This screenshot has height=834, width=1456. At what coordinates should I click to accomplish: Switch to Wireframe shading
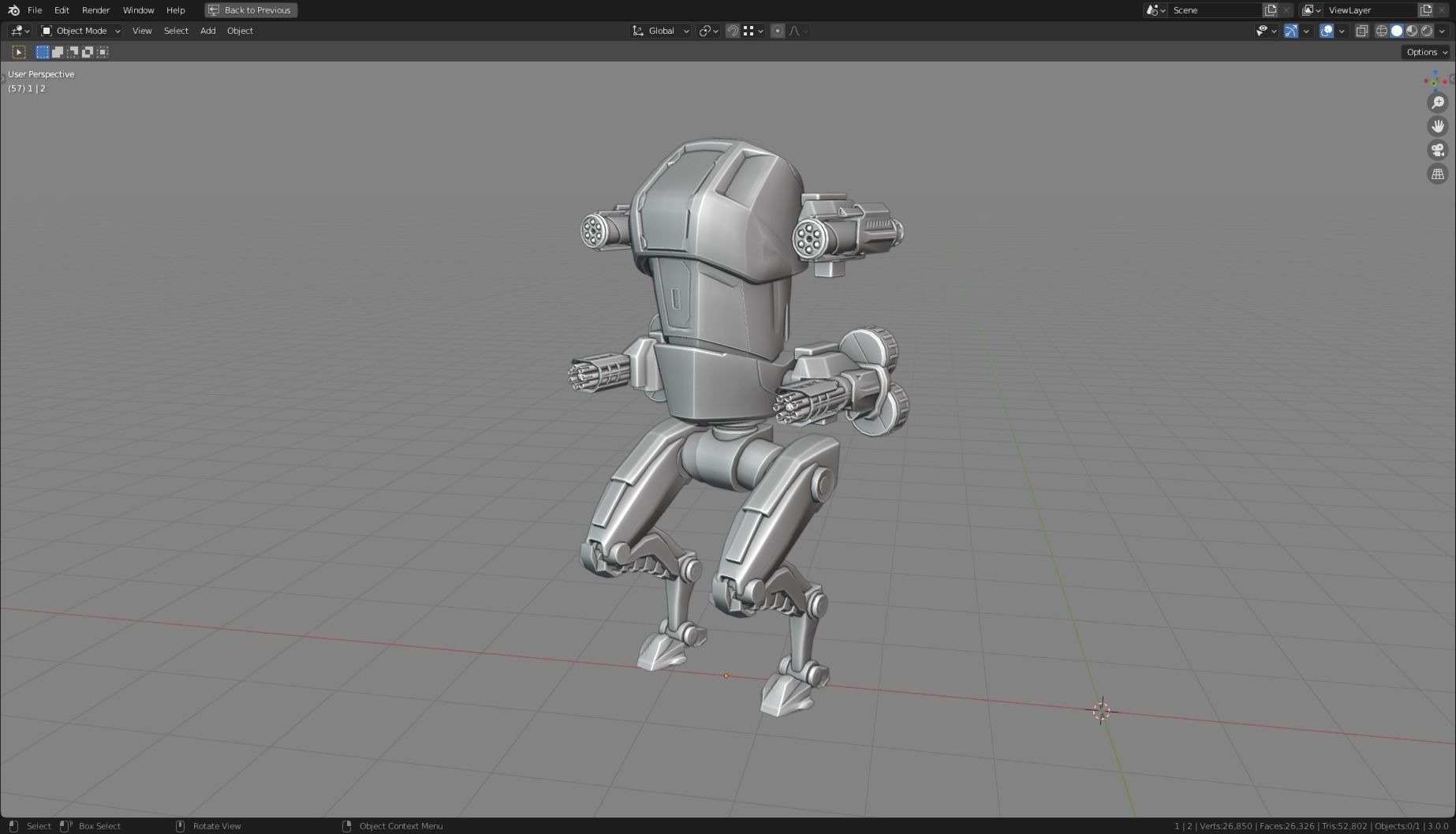pos(1382,31)
